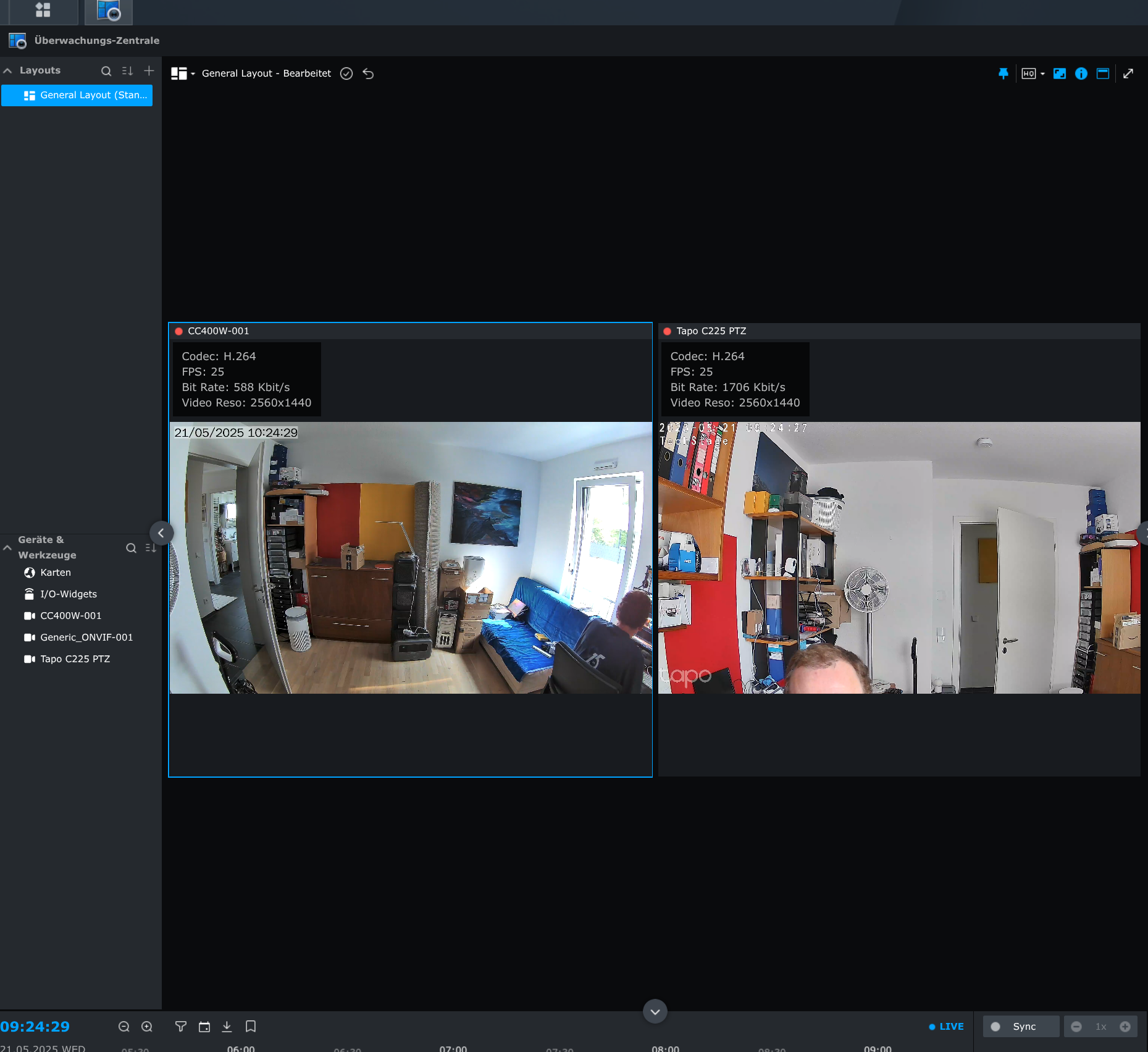
Task: Collapse the Geräte & Werkzeuge section
Action: (x=7, y=548)
